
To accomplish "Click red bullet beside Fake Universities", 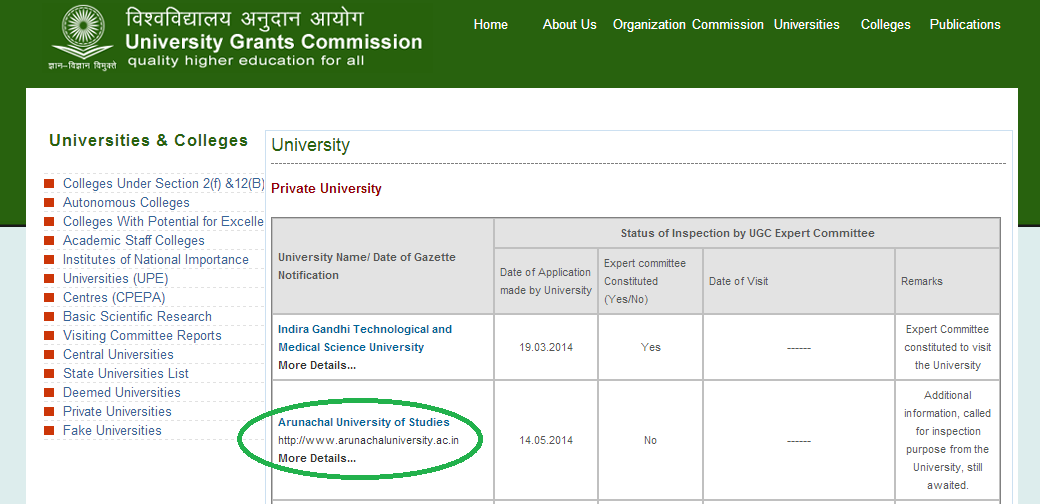I will click(x=49, y=430).
